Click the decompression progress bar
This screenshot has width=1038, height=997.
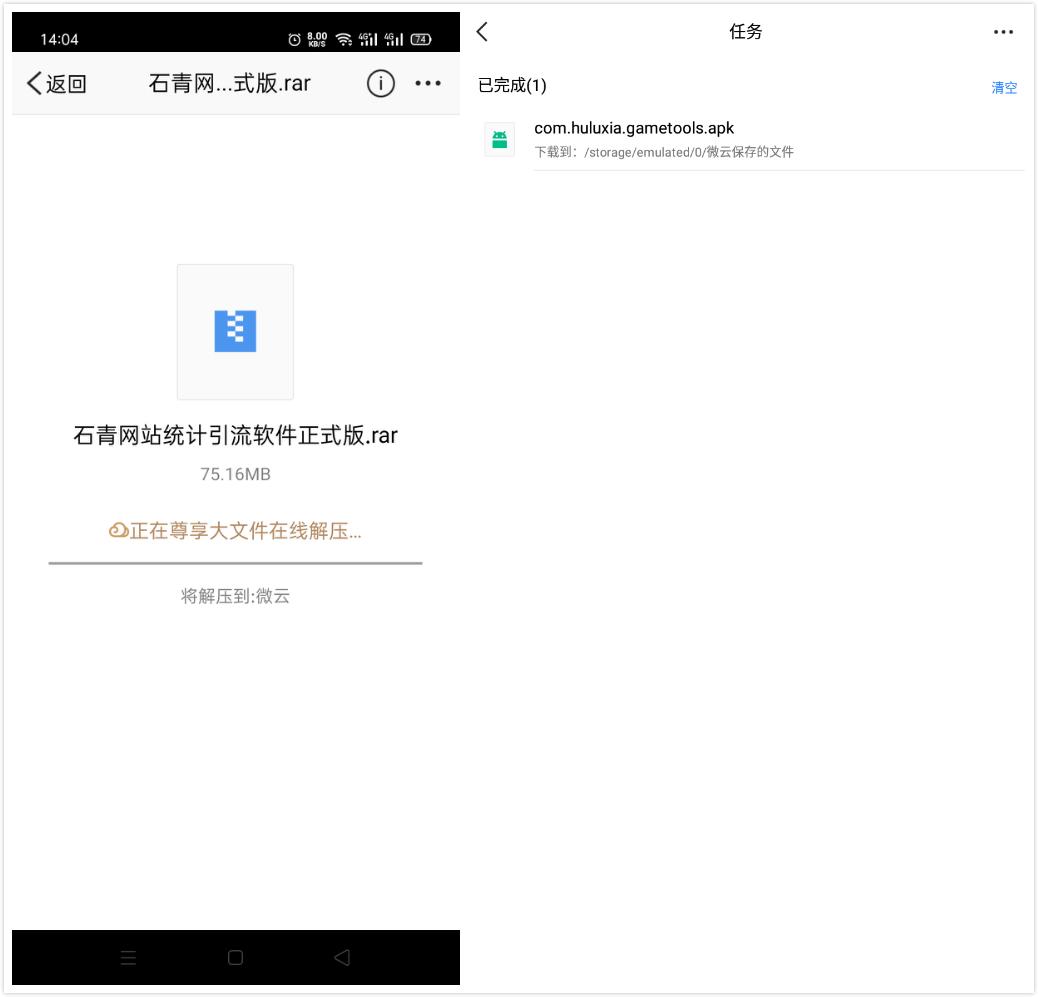tap(235, 564)
